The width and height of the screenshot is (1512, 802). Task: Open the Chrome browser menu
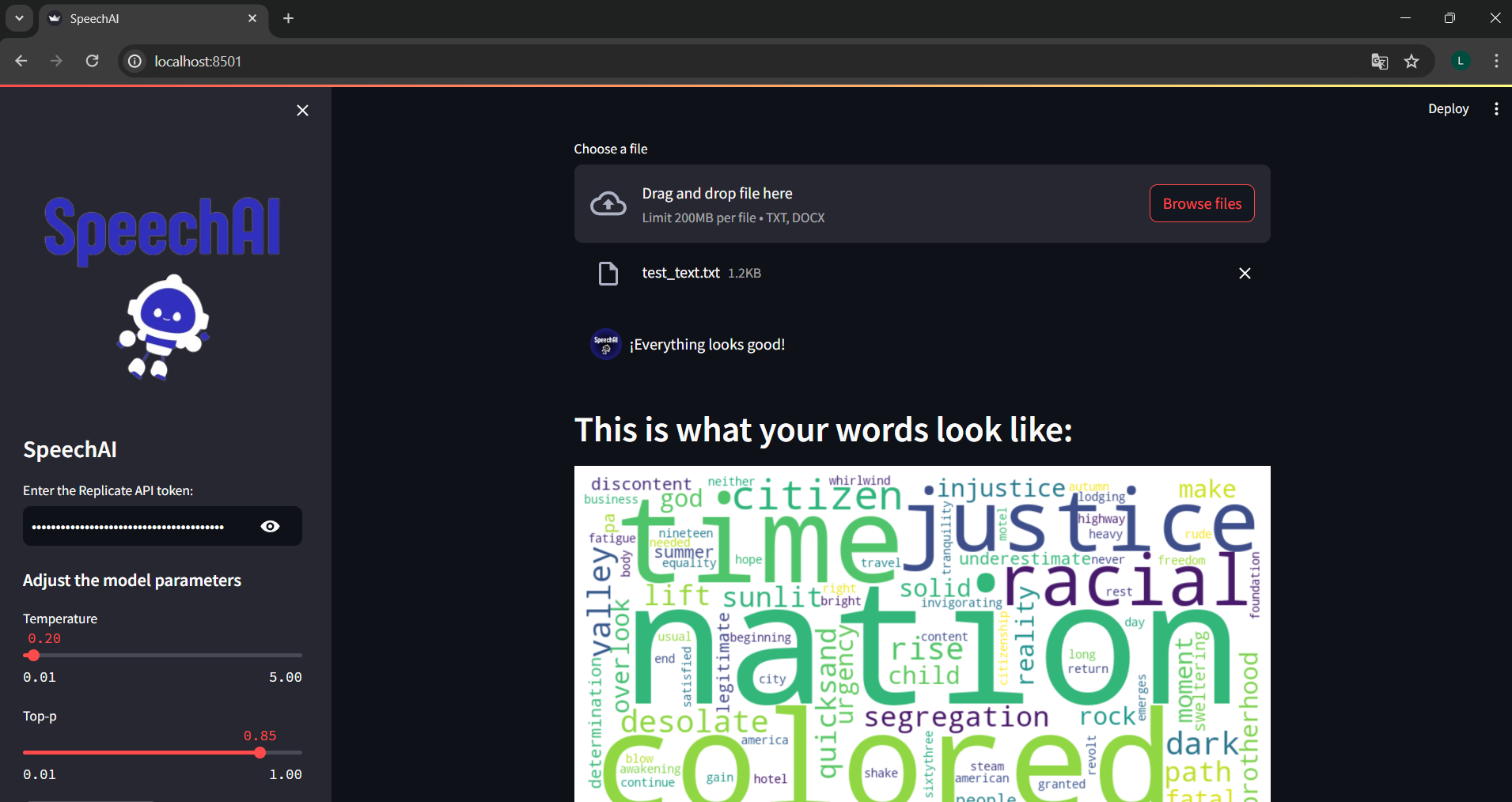tap(1496, 61)
